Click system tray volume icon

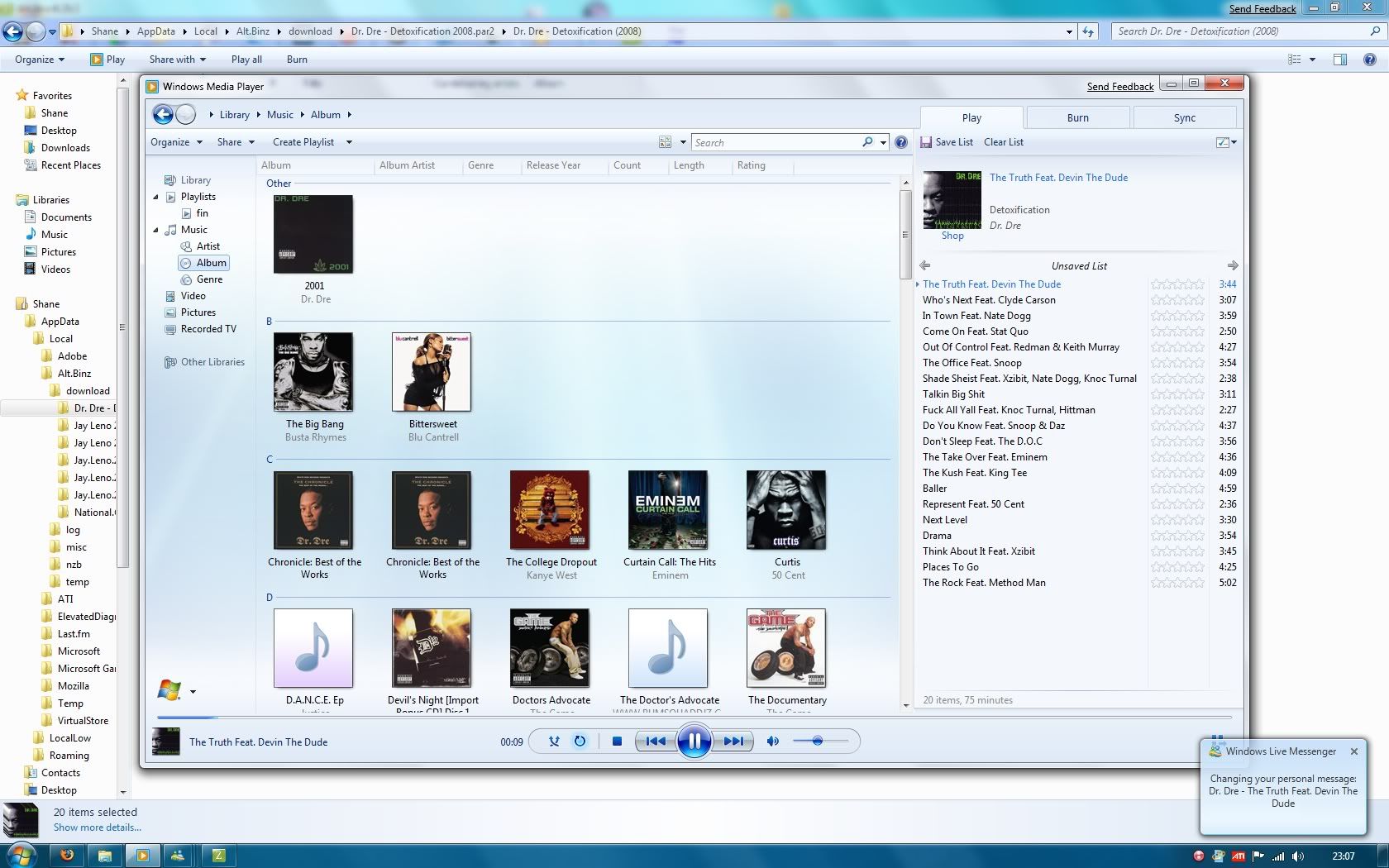click(x=1298, y=856)
